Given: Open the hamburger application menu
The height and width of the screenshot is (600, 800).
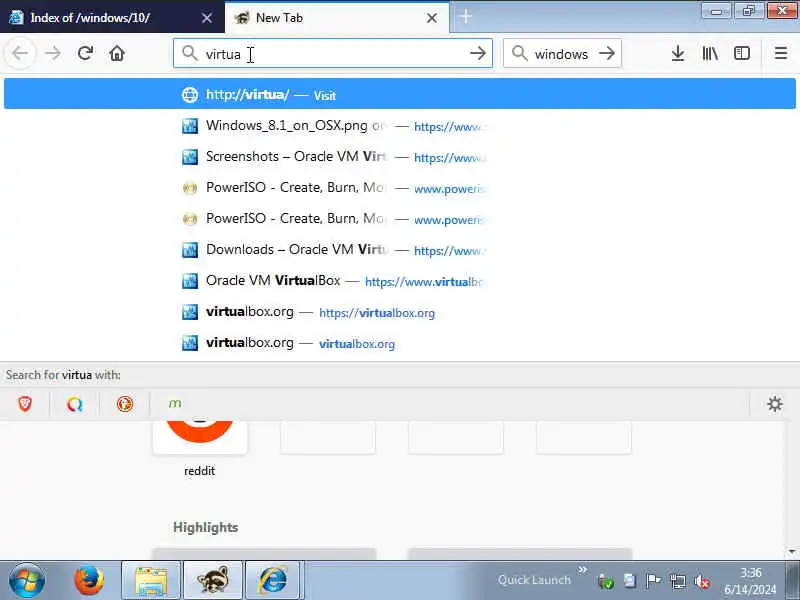Looking at the screenshot, I should tap(781, 53).
